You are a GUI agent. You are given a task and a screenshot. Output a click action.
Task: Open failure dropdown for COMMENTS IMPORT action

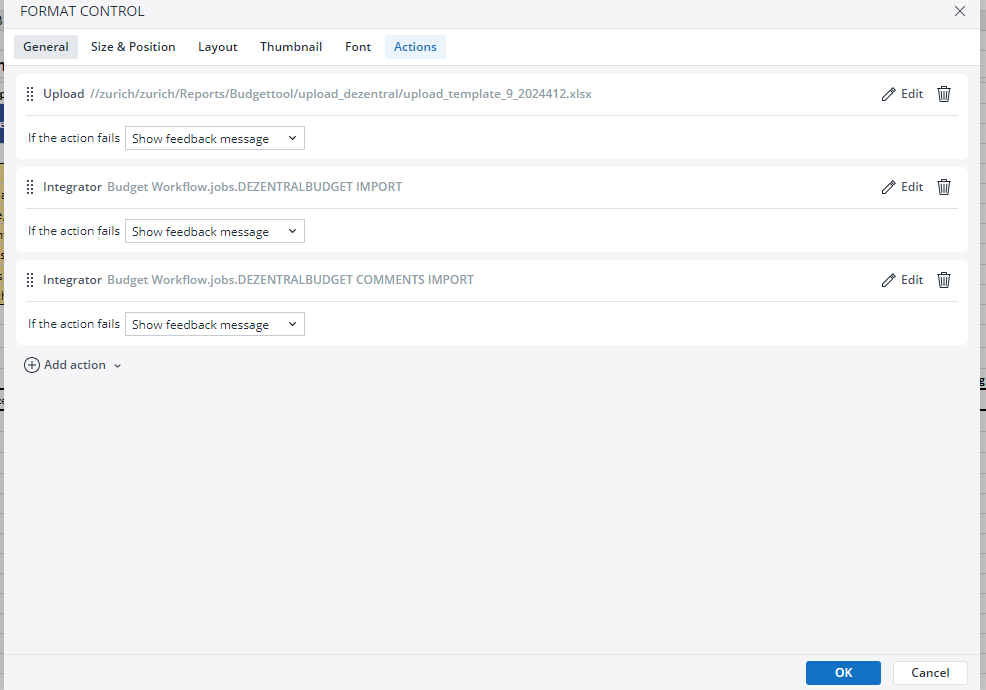(x=214, y=325)
